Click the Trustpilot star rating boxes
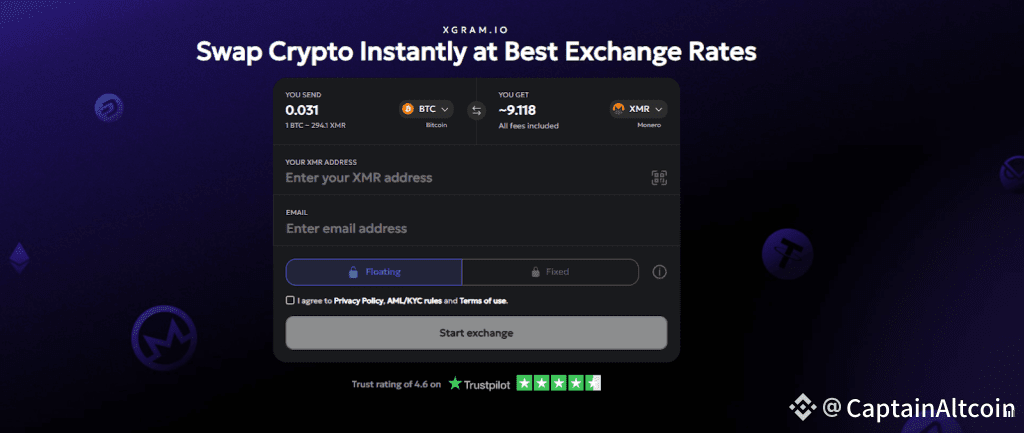The width and height of the screenshot is (1024, 433). click(558, 383)
